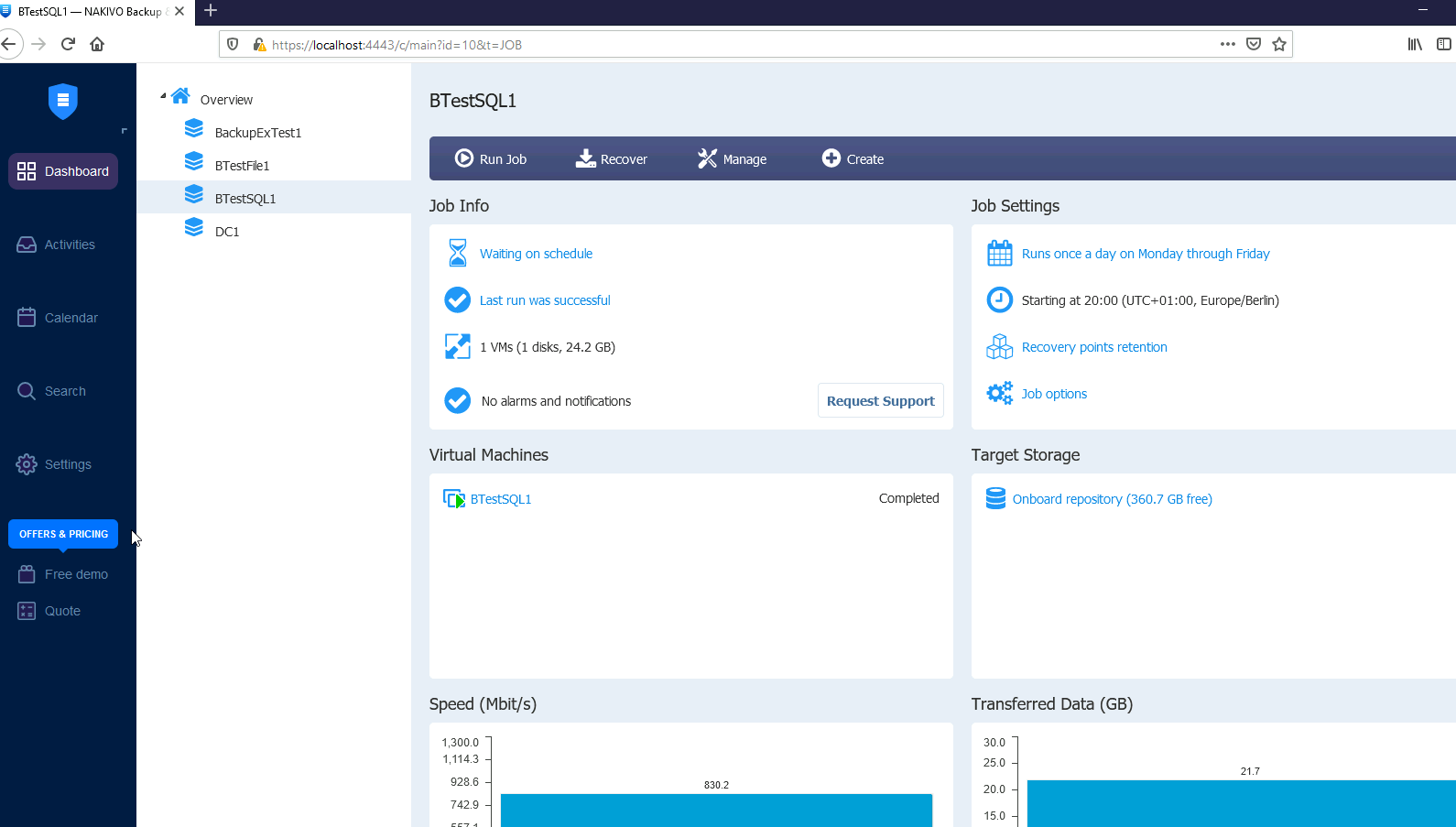Click the last run checkmark icon
The height and width of the screenshot is (827, 1456).
(457, 299)
